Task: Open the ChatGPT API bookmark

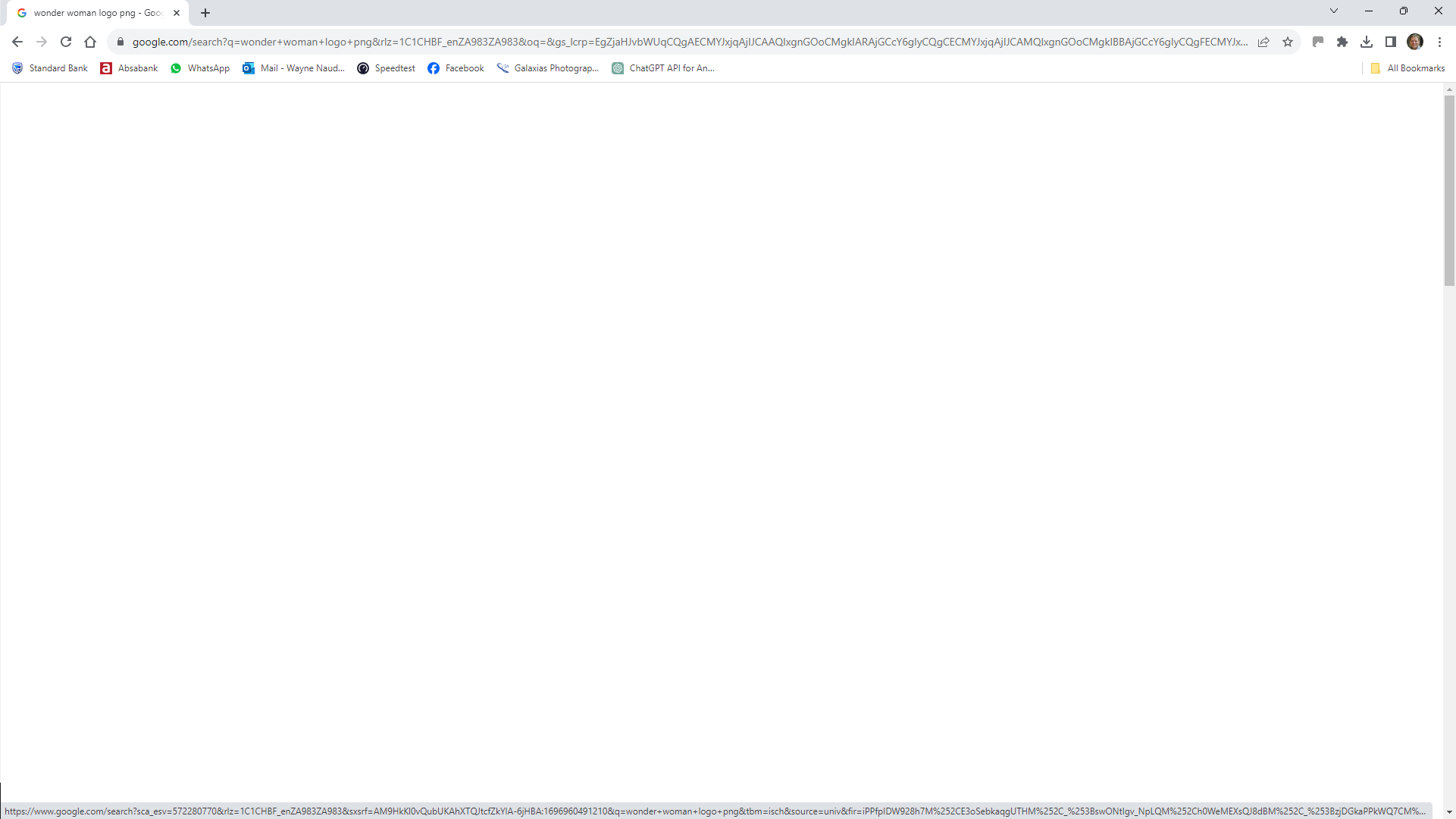Action: pyautogui.click(x=662, y=67)
